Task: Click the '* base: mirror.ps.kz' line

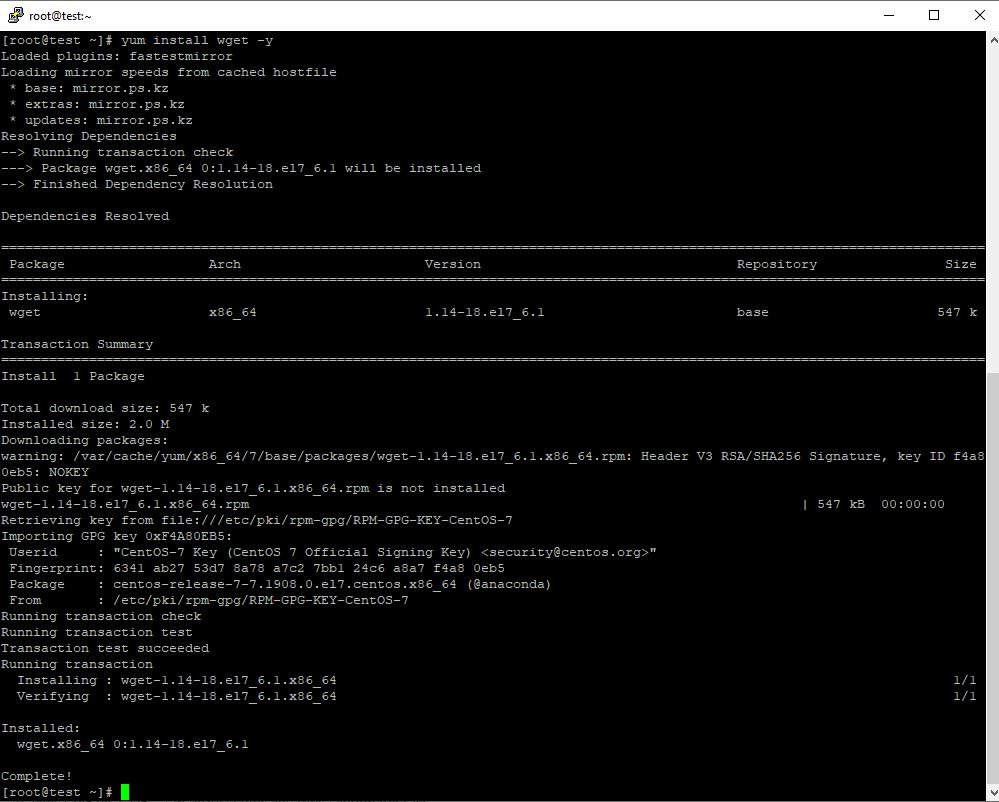Action: pyautogui.click(x=89, y=88)
